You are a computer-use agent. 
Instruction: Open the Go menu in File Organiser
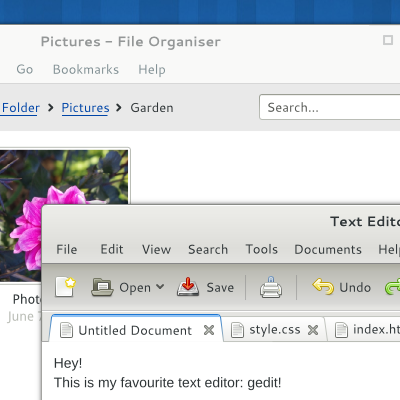pyautogui.click(x=25, y=69)
